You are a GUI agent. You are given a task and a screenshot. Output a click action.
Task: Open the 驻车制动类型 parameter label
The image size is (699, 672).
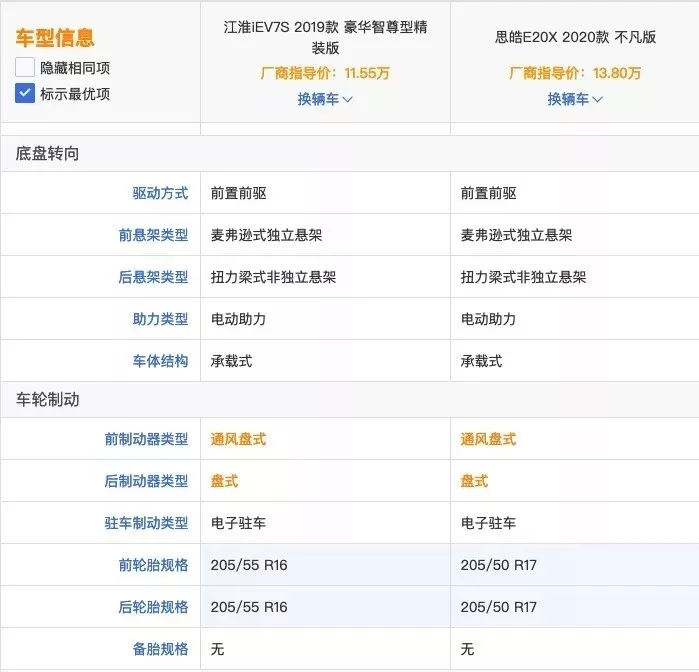146,523
